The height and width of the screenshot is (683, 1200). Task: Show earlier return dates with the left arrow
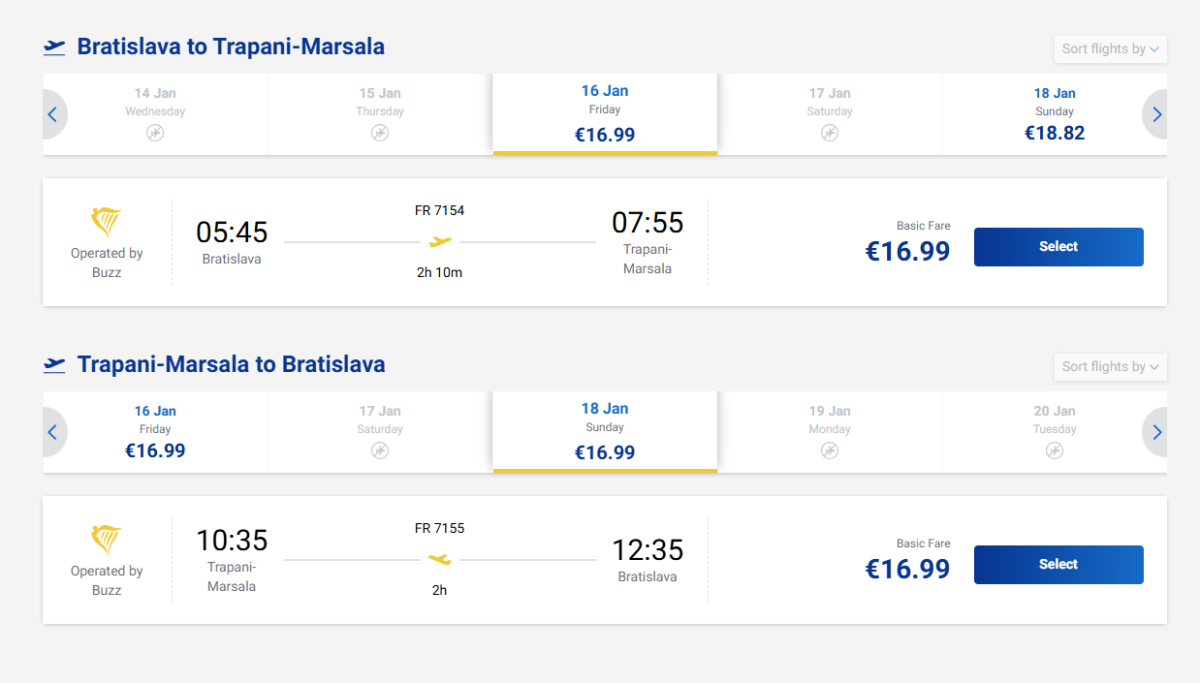(x=52, y=433)
